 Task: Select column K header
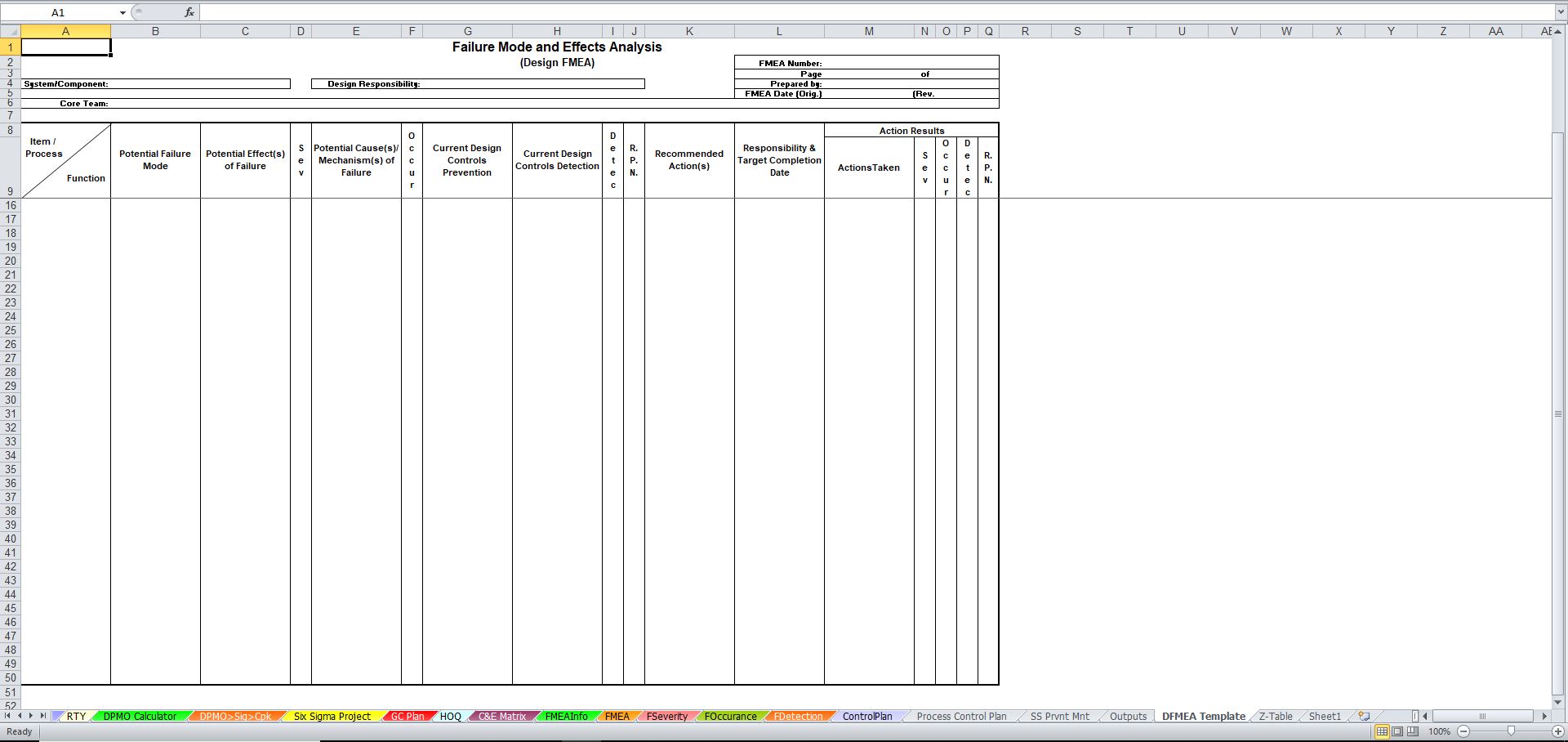(689, 31)
